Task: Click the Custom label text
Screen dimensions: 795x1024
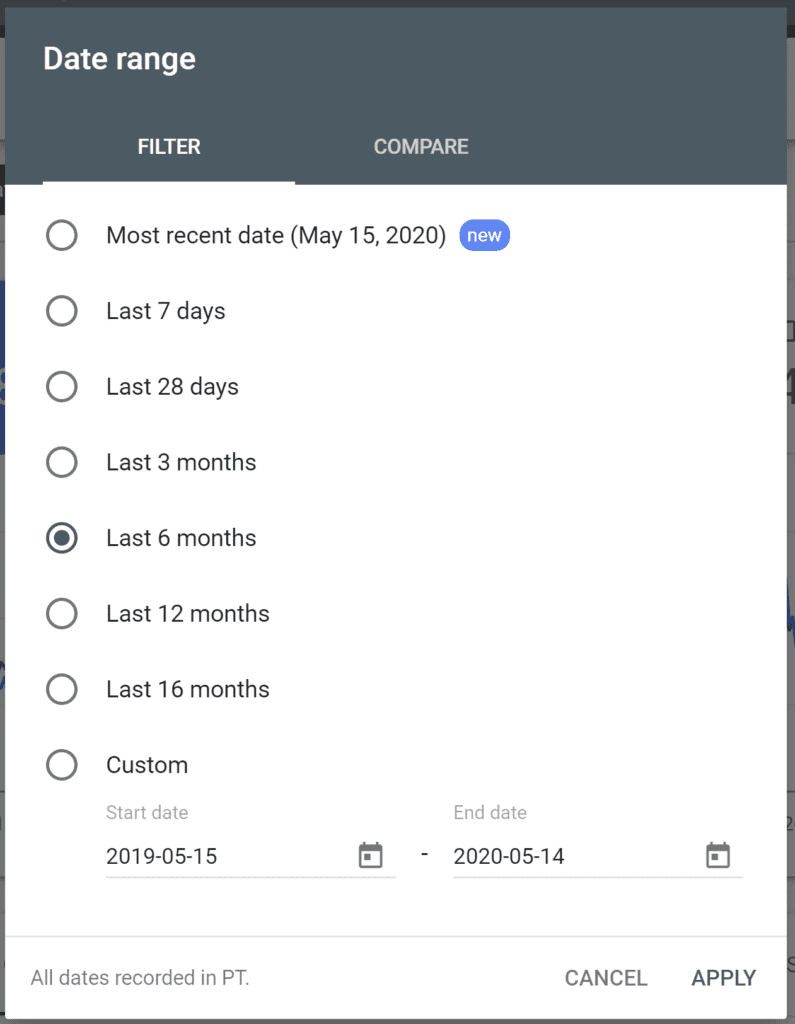Action: click(147, 765)
